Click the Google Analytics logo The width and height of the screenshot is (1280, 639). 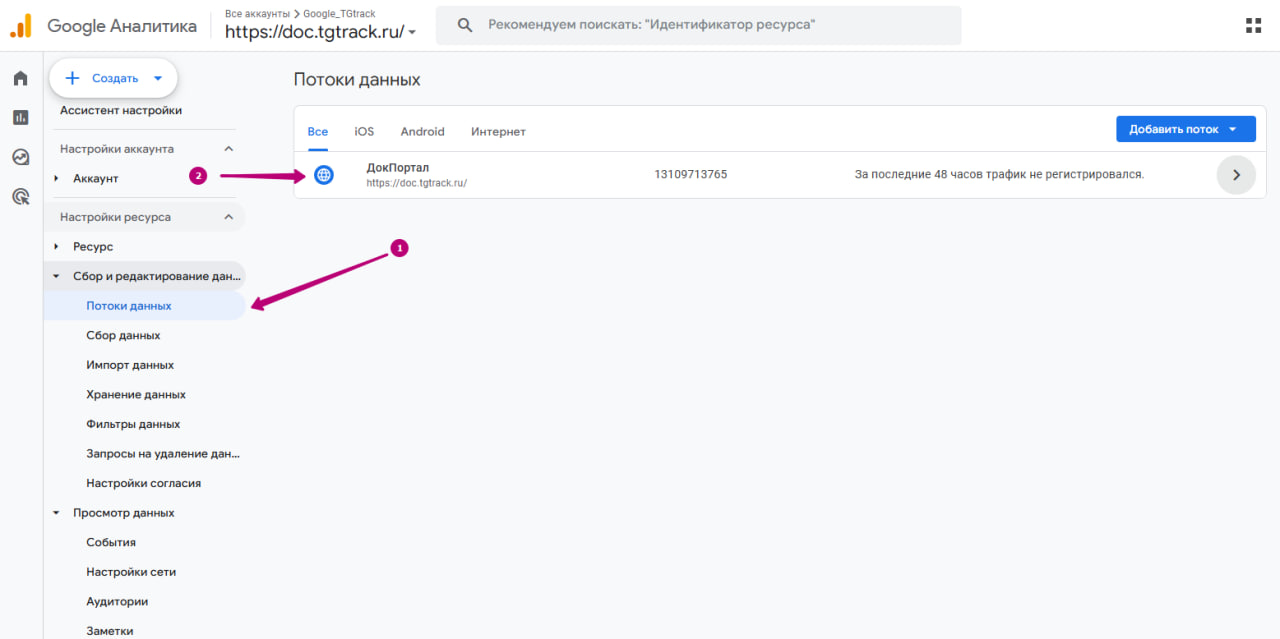[21, 26]
